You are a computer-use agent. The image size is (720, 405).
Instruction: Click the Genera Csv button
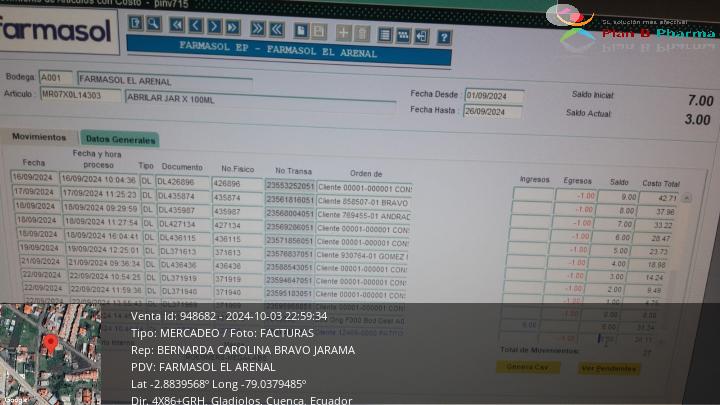pyautogui.click(x=528, y=366)
